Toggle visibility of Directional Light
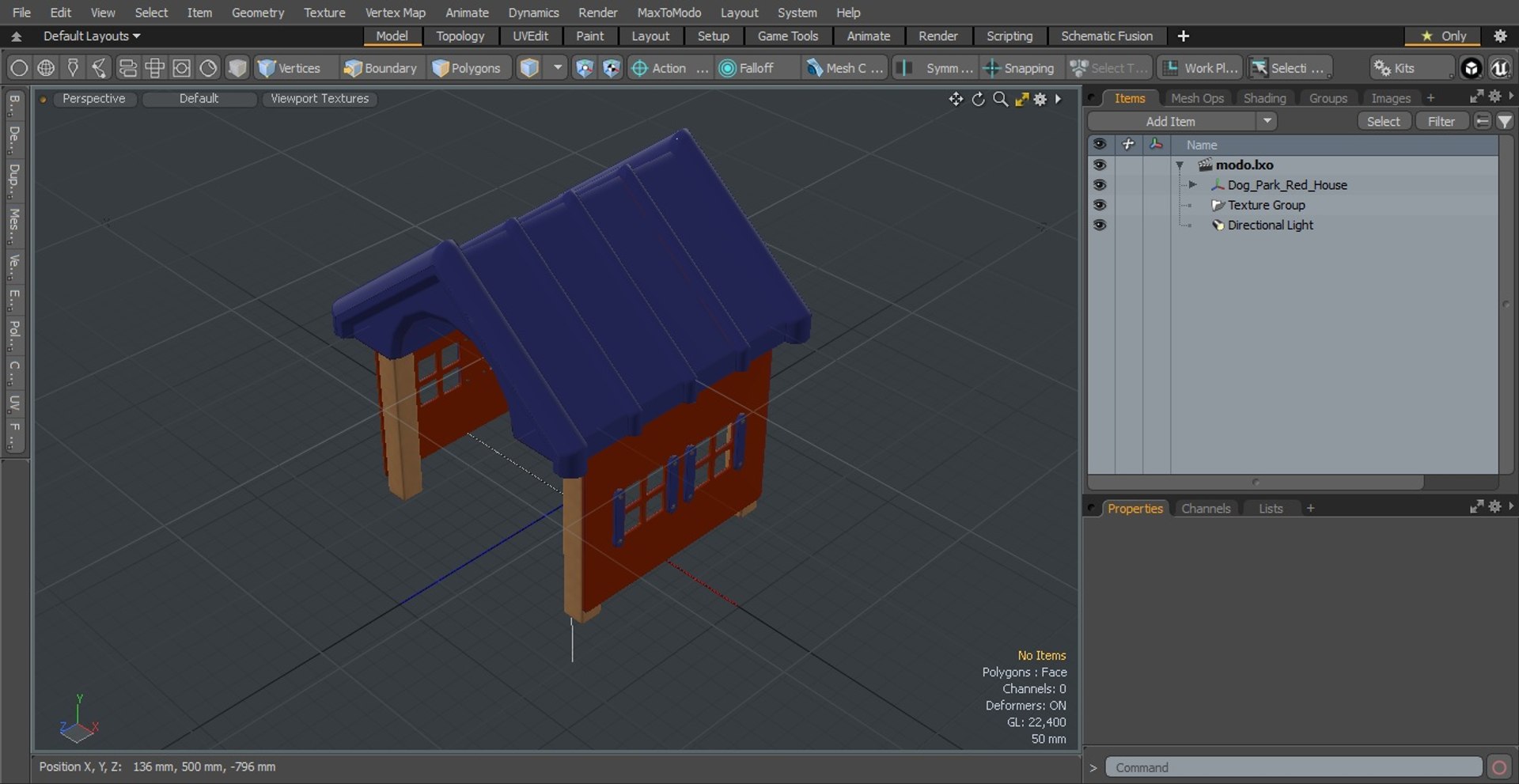The width and height of the screenshot is (1519, 784). 1100,225
